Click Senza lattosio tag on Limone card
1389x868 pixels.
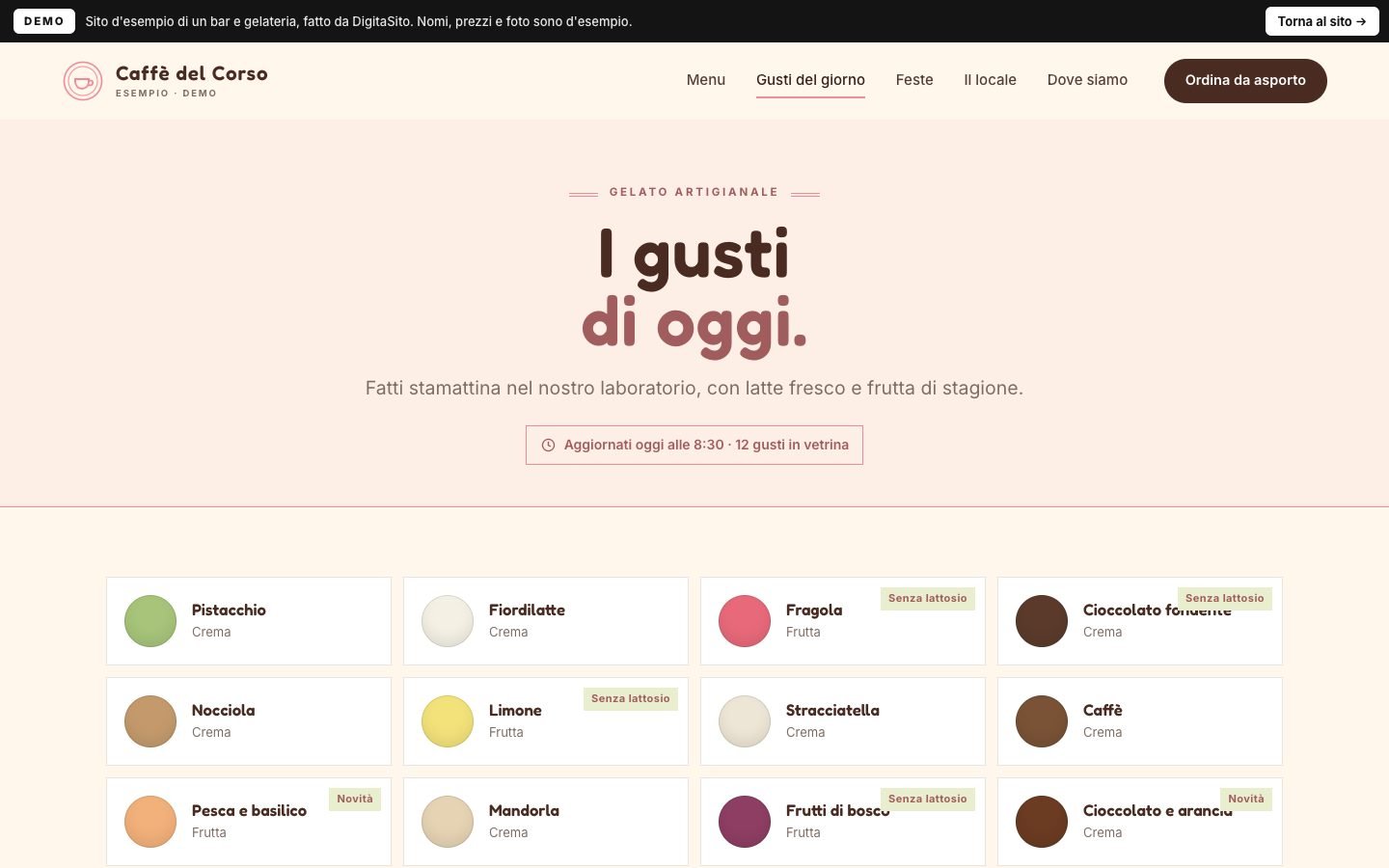point(631,699)
